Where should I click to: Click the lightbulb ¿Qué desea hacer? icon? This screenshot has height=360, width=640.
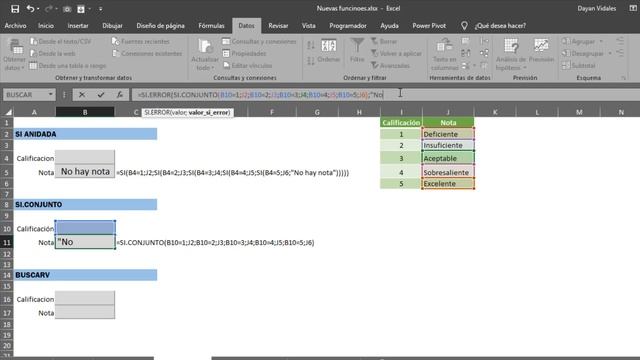[x=464, y=26]
